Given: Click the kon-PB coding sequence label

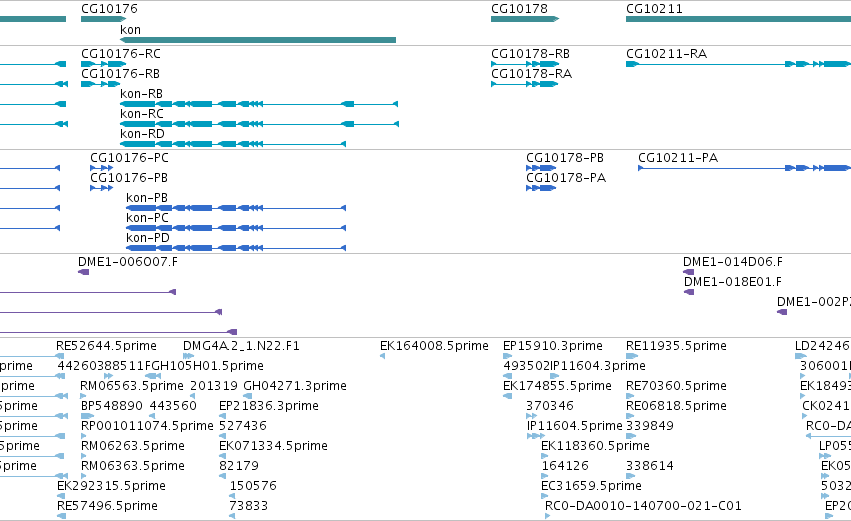Looking at the screenshot, I should 147,198.
